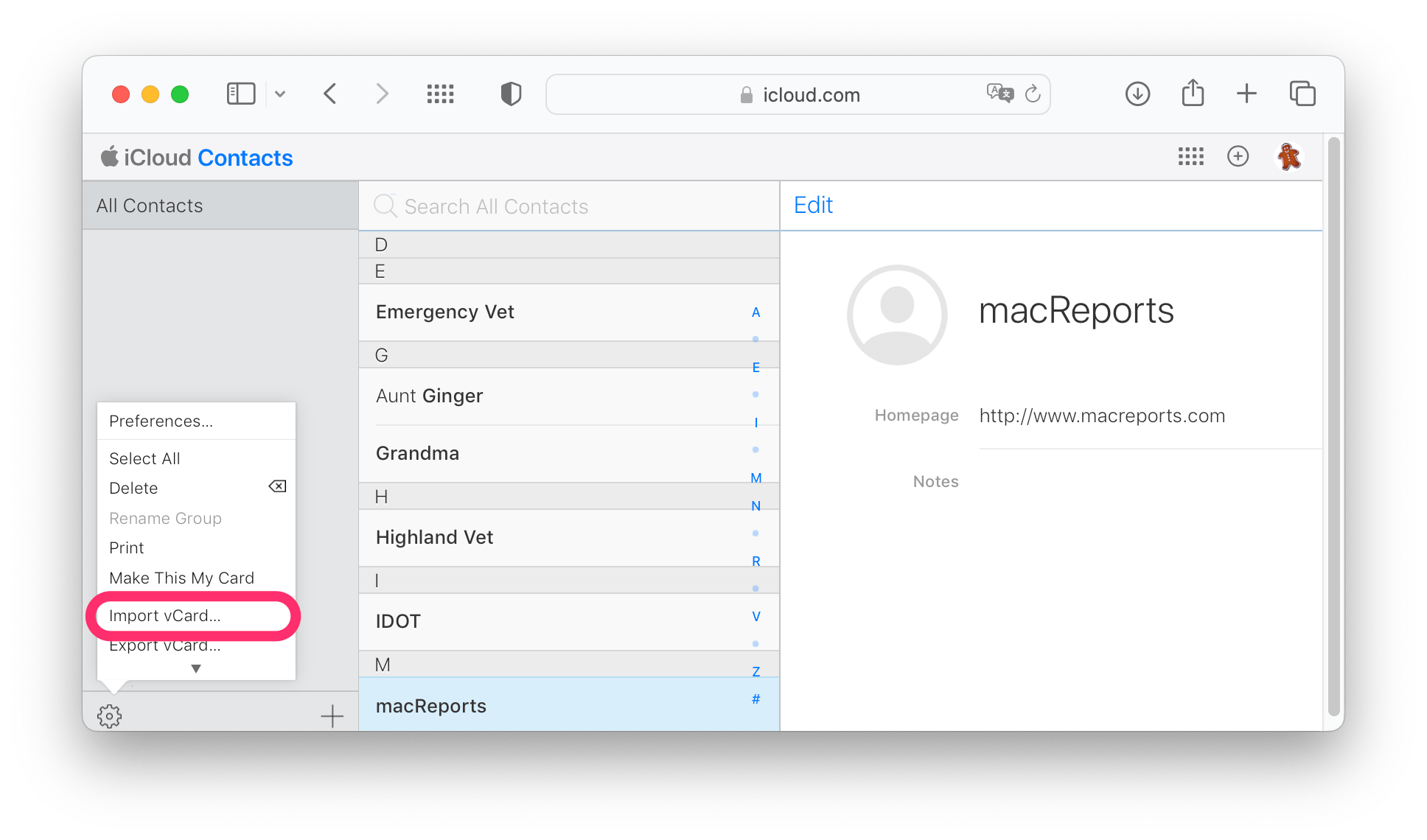The width and height of the screenshot is (1427, 840).
Task: Jump to index letter E
Action: 756,368
